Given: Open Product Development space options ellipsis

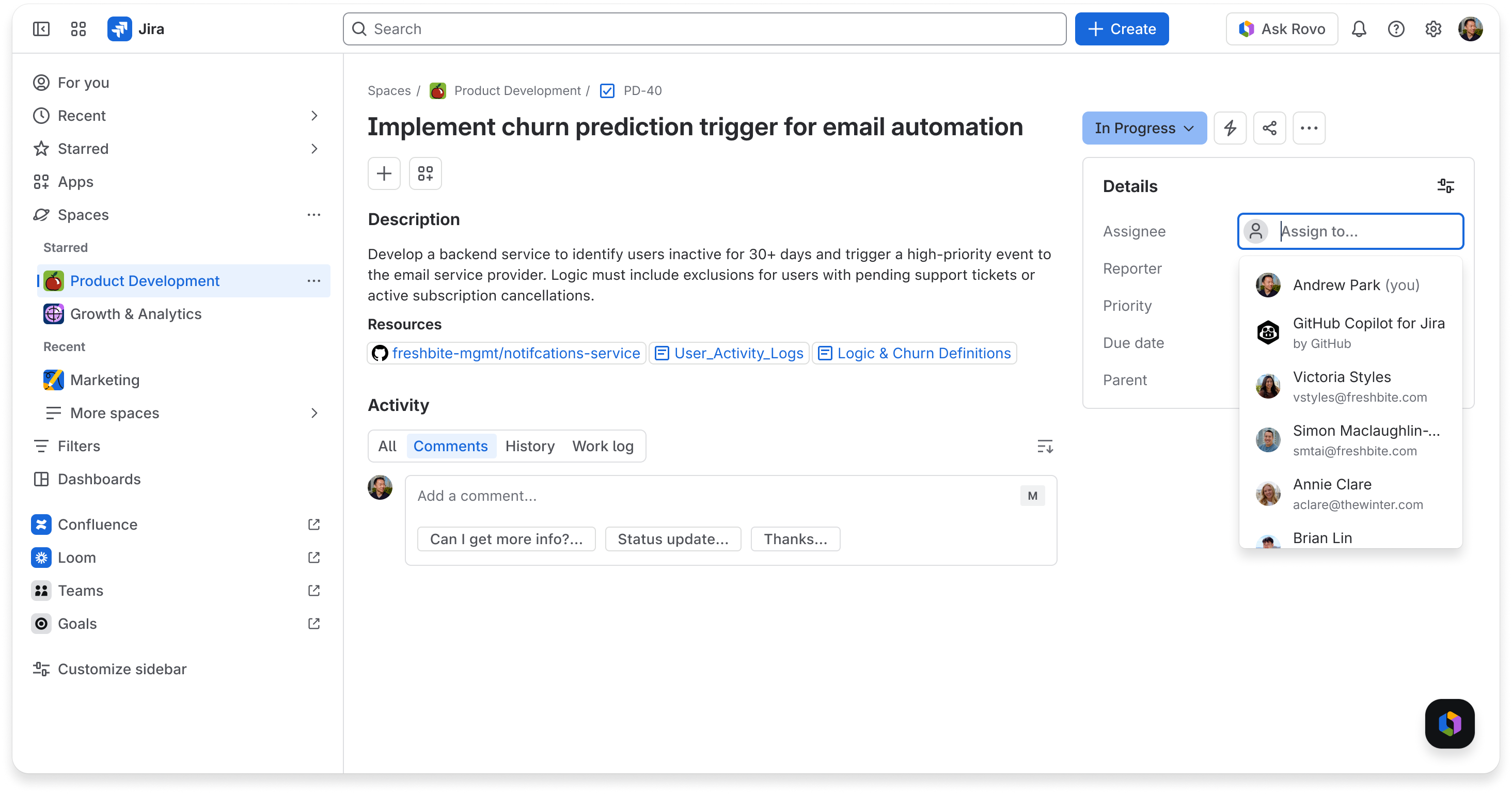Looking at the screenshot, I should [313, 280].
